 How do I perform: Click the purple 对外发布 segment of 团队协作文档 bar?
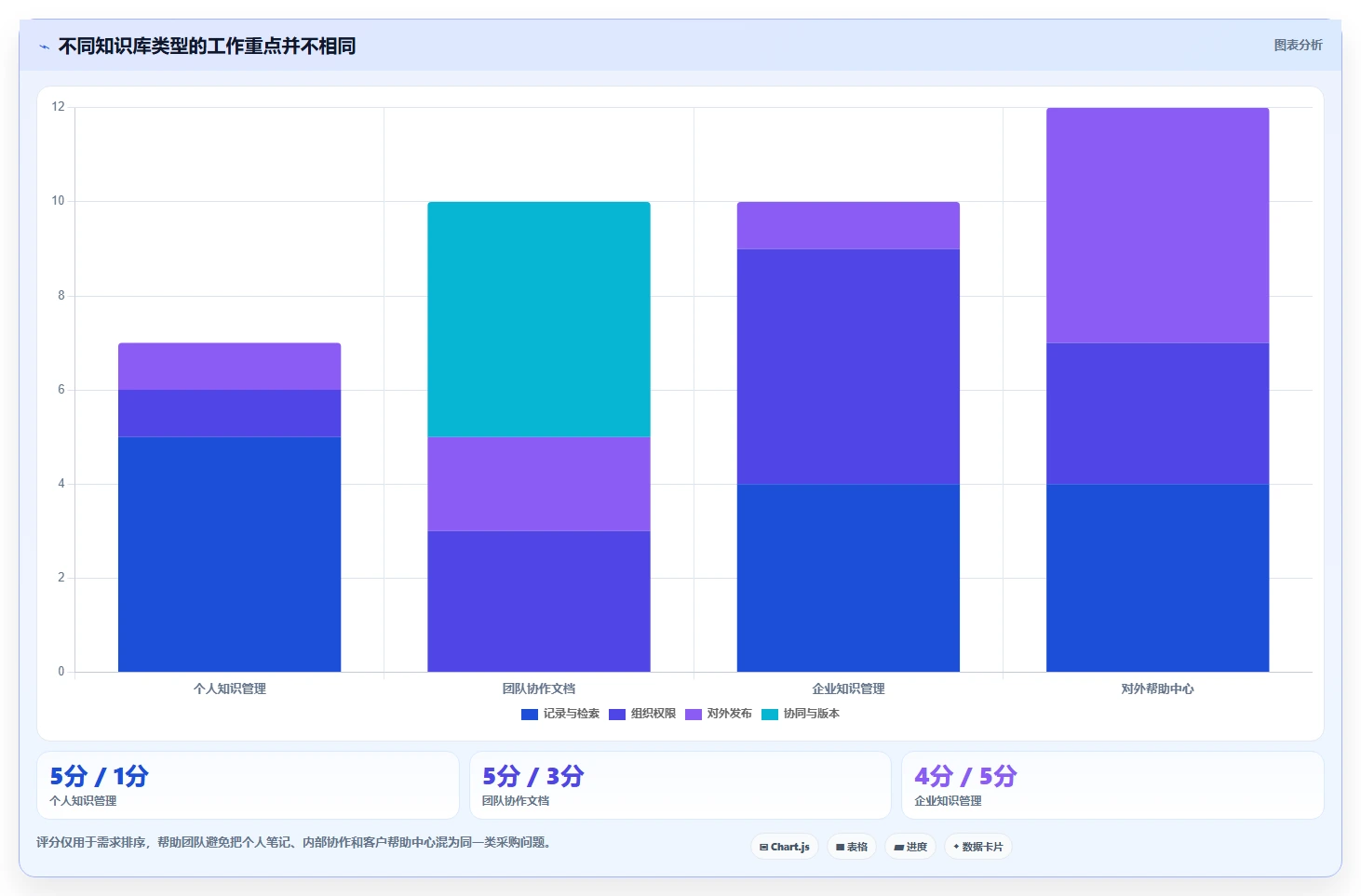point(539,484)
